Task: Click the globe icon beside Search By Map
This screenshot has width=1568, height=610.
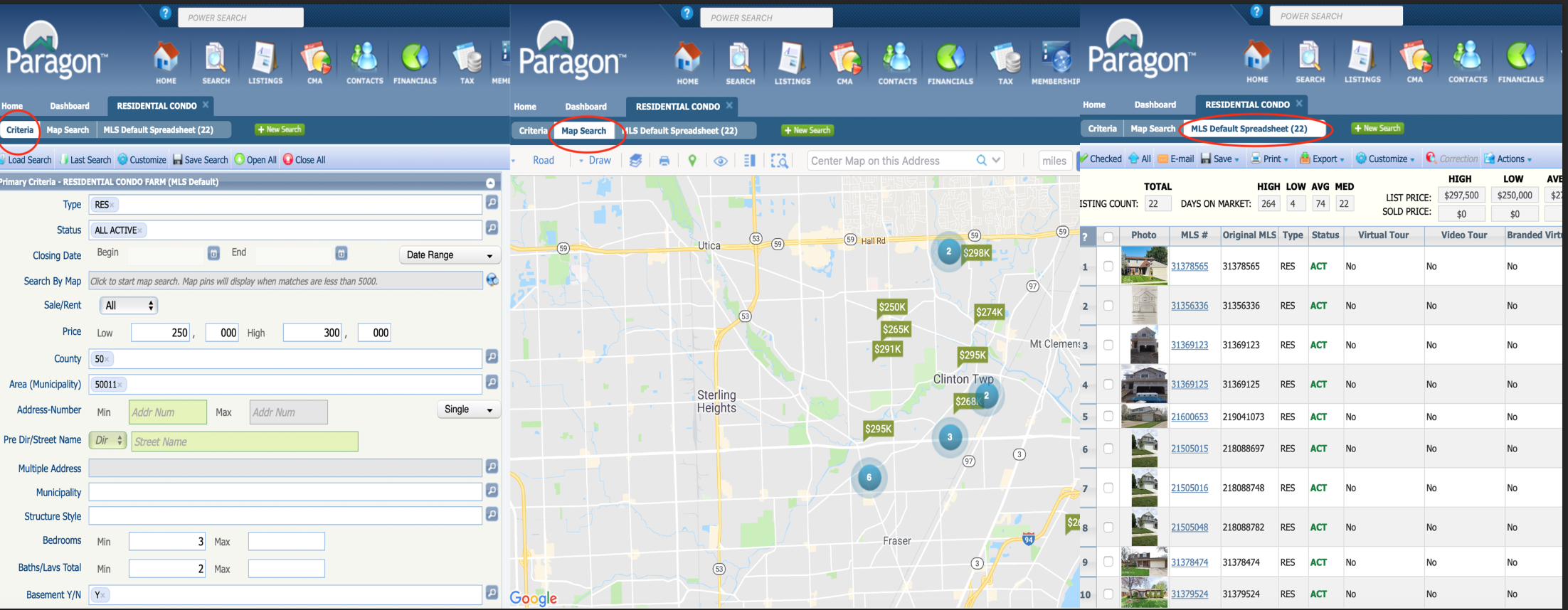Action: point(492,280)
